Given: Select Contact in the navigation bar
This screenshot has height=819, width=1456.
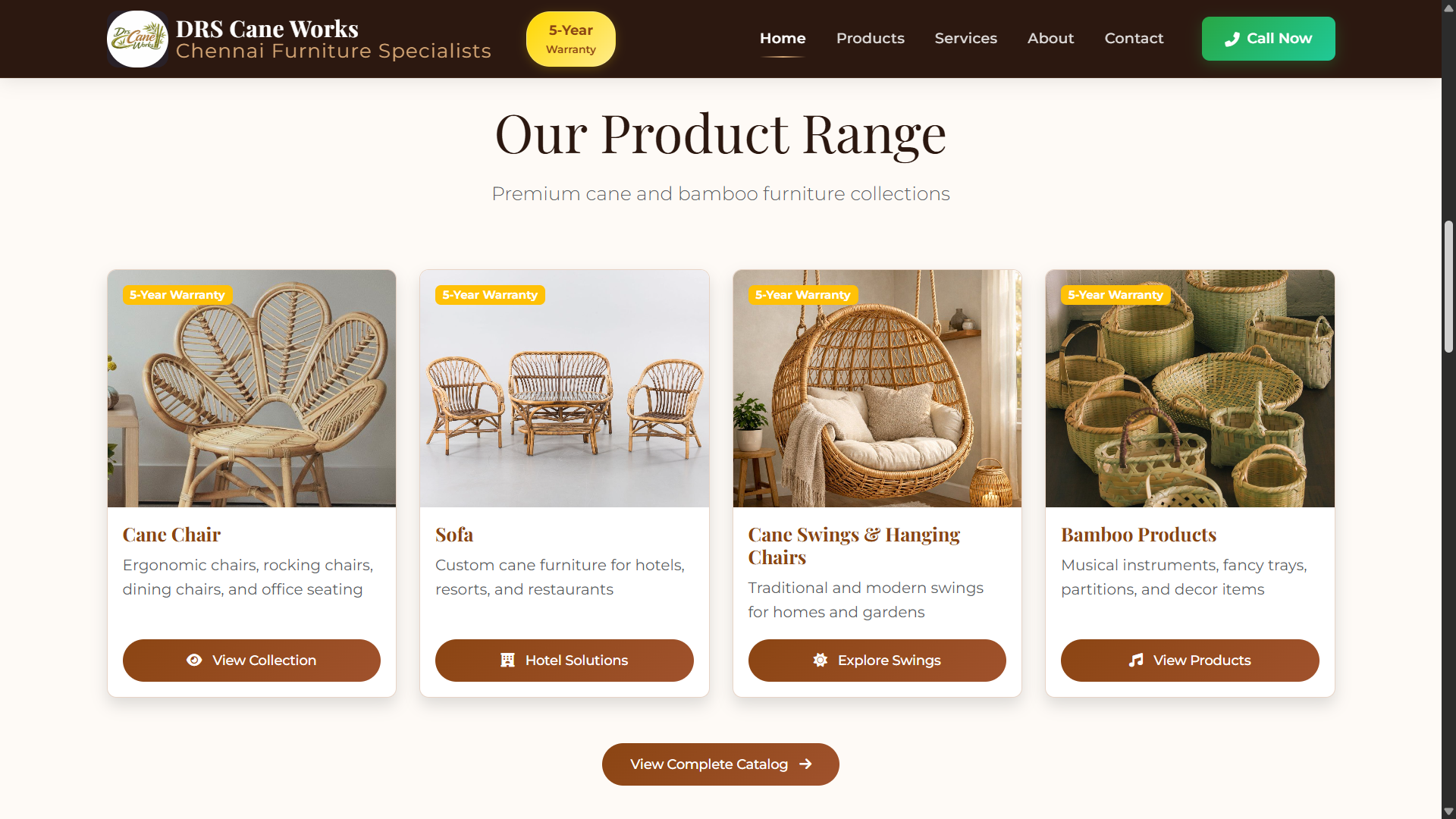Looking at the screenshot, I should click(1134, 39).
